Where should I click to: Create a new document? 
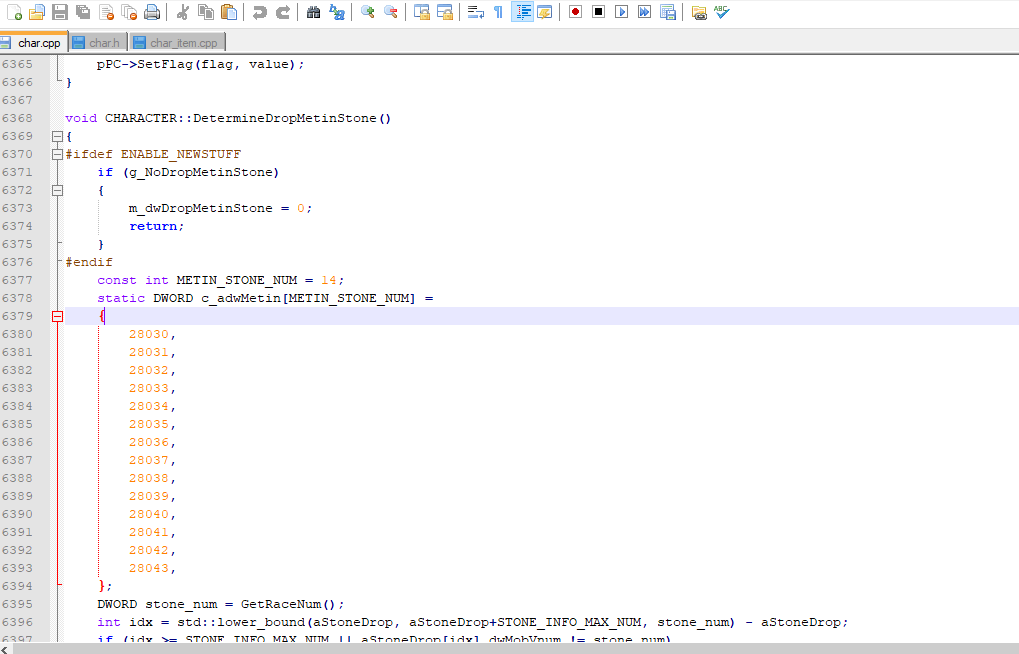14,12
